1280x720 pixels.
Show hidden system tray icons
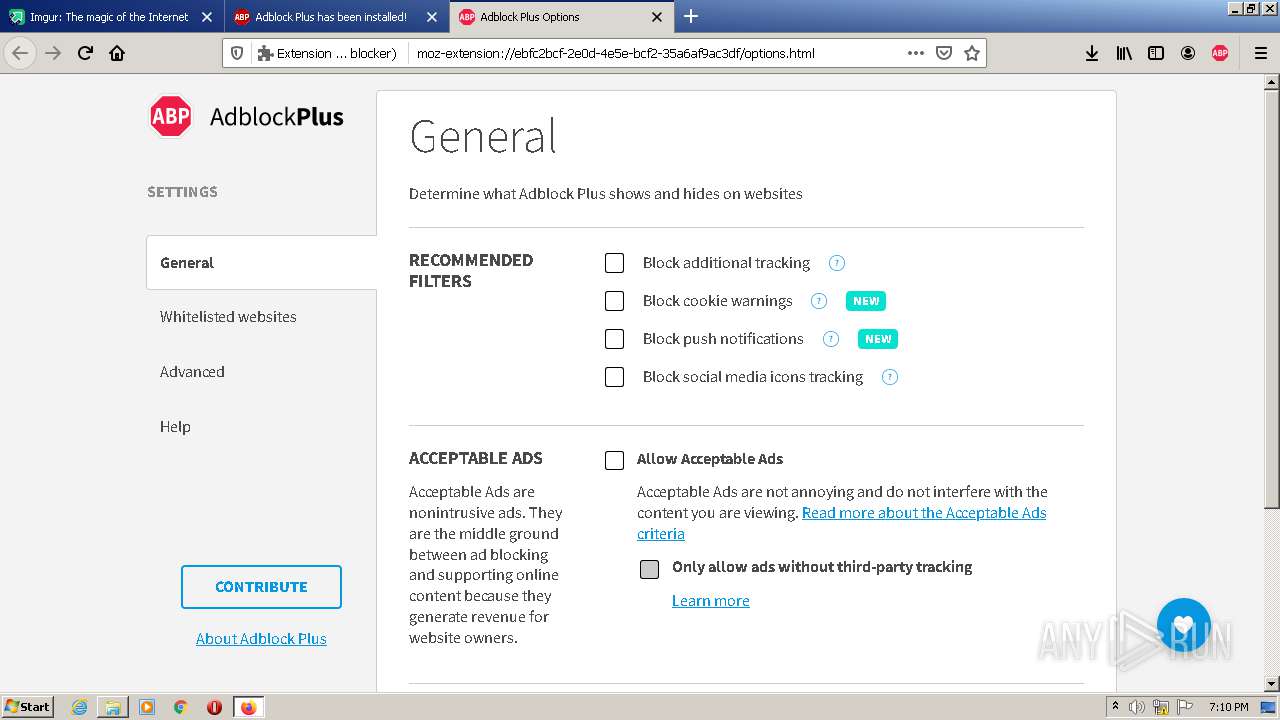(x=1115, y=707)
